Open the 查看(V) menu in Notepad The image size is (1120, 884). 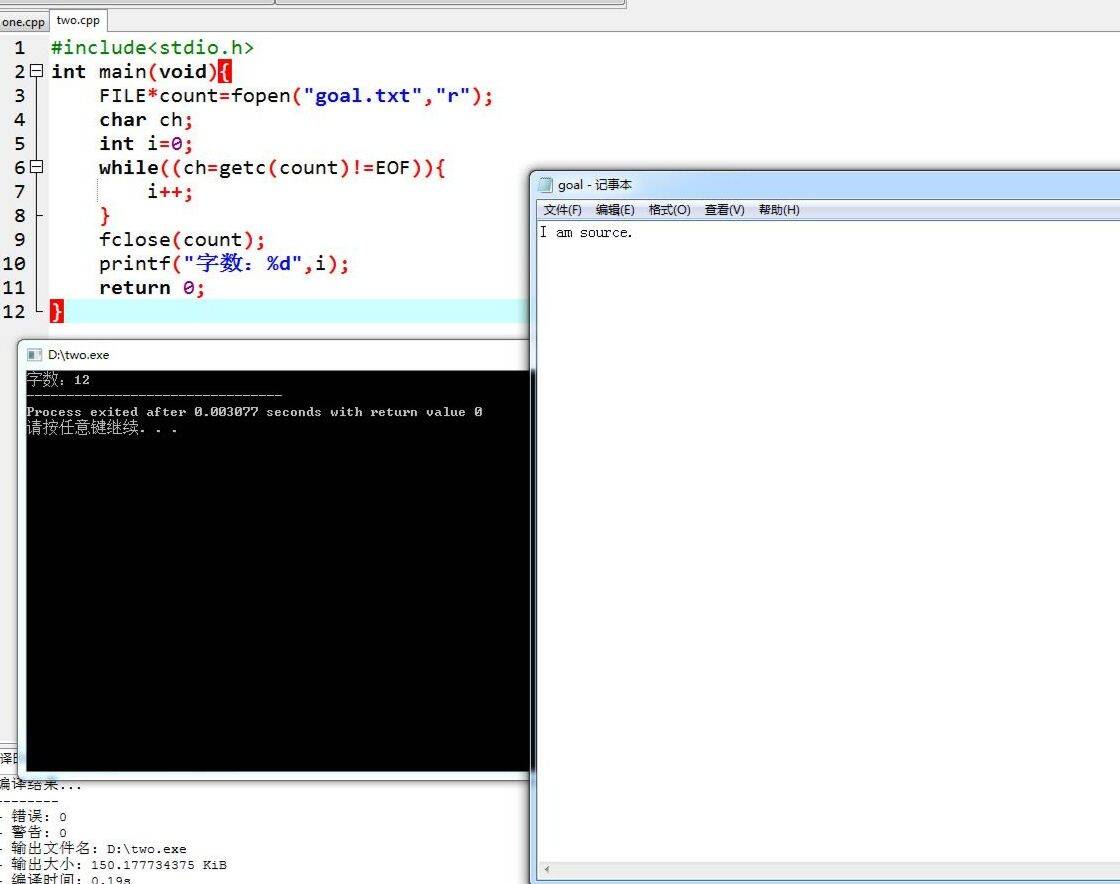coord(724,210)
